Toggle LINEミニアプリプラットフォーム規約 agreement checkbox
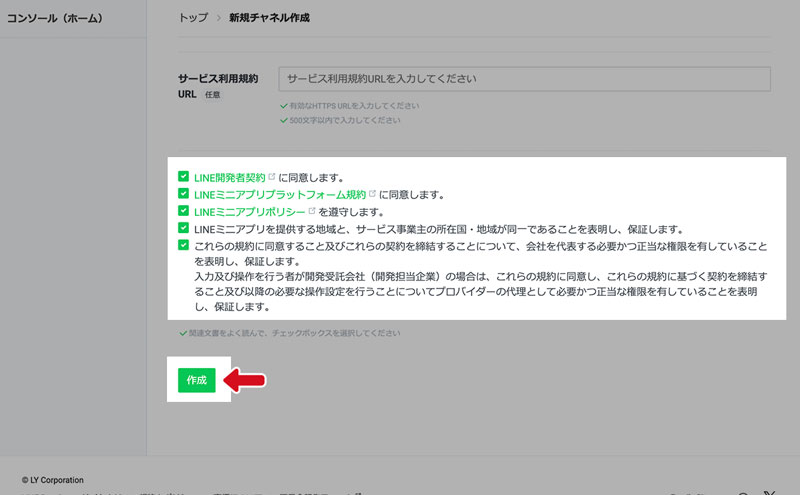The height and width of the screenshot is (495, 800). (183, 194)
